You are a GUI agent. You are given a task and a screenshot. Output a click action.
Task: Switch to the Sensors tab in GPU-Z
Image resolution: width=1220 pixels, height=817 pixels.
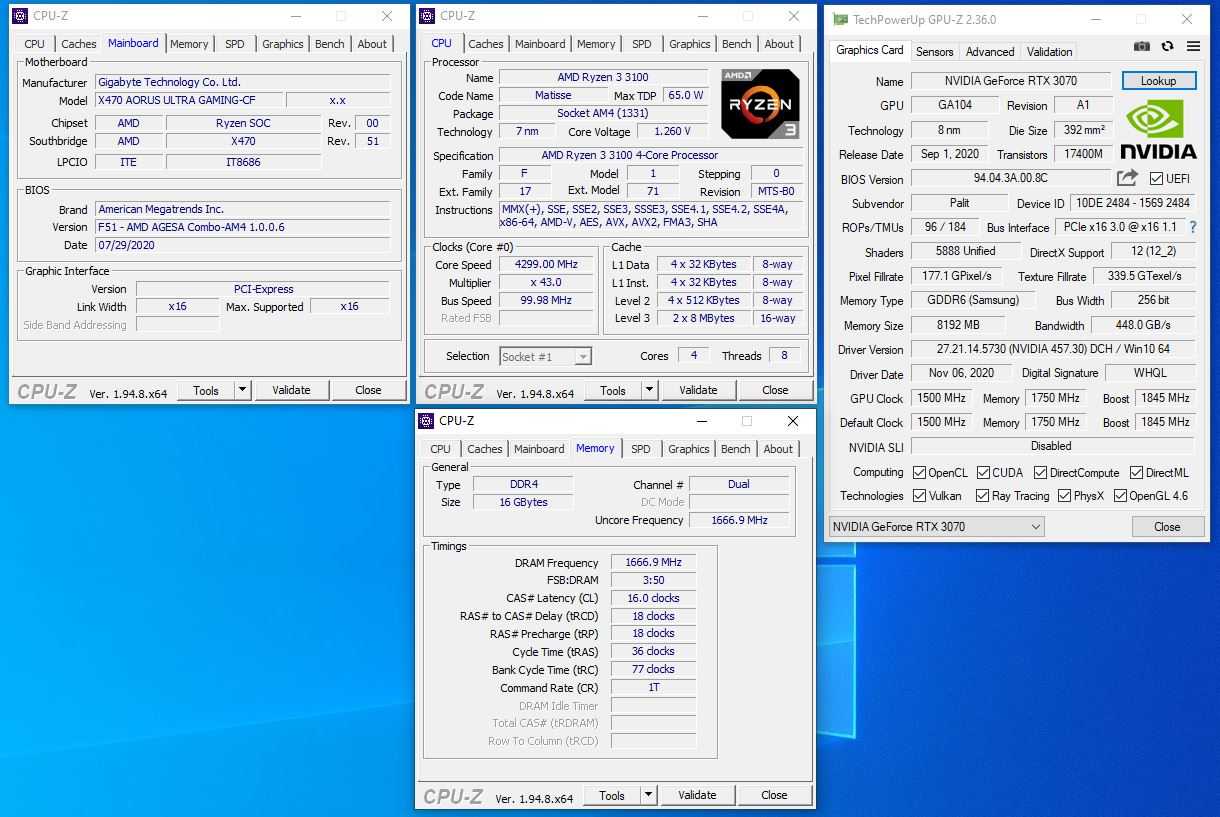934,51
